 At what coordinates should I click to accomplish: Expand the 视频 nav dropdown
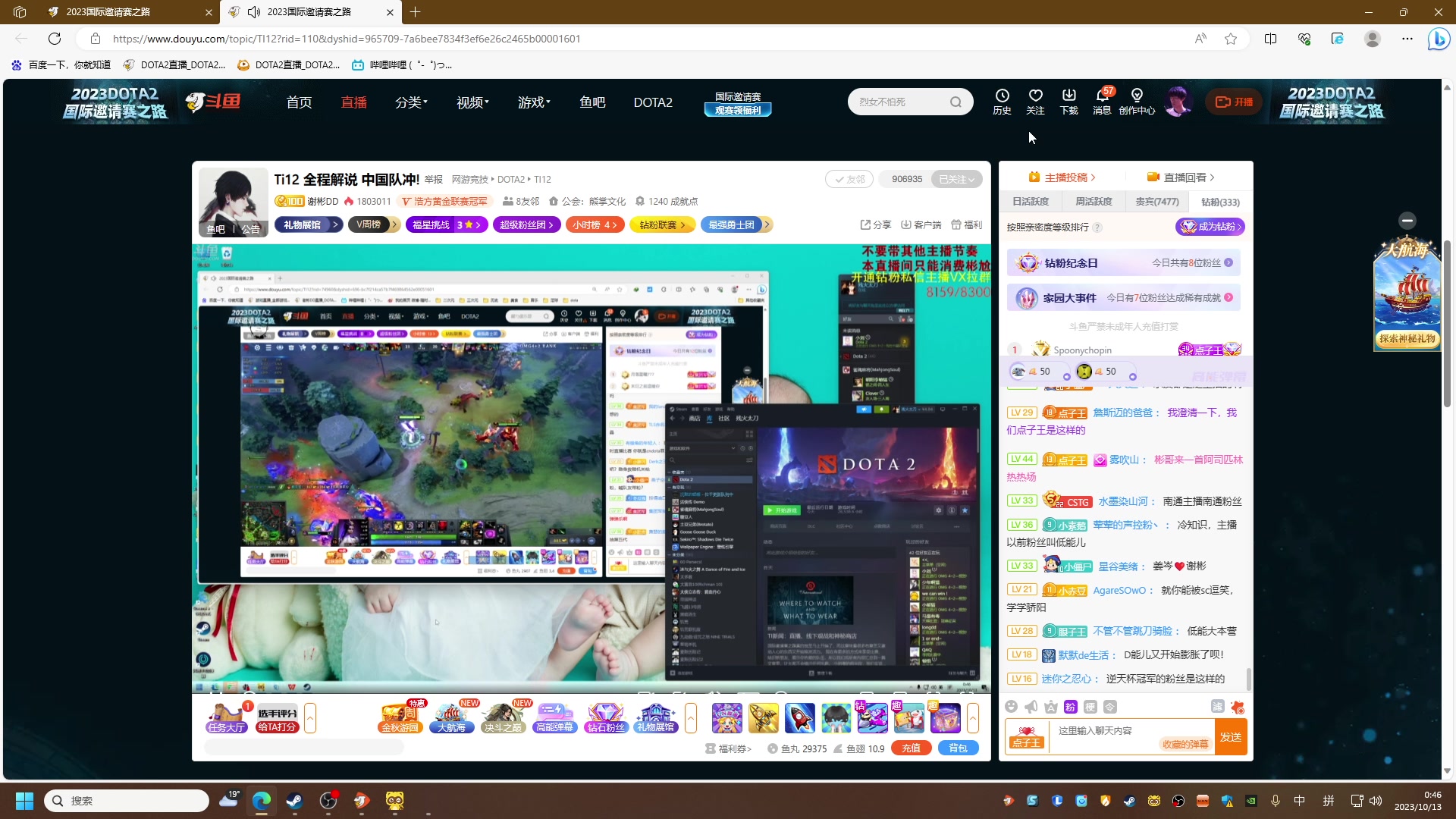click(472, 102)
